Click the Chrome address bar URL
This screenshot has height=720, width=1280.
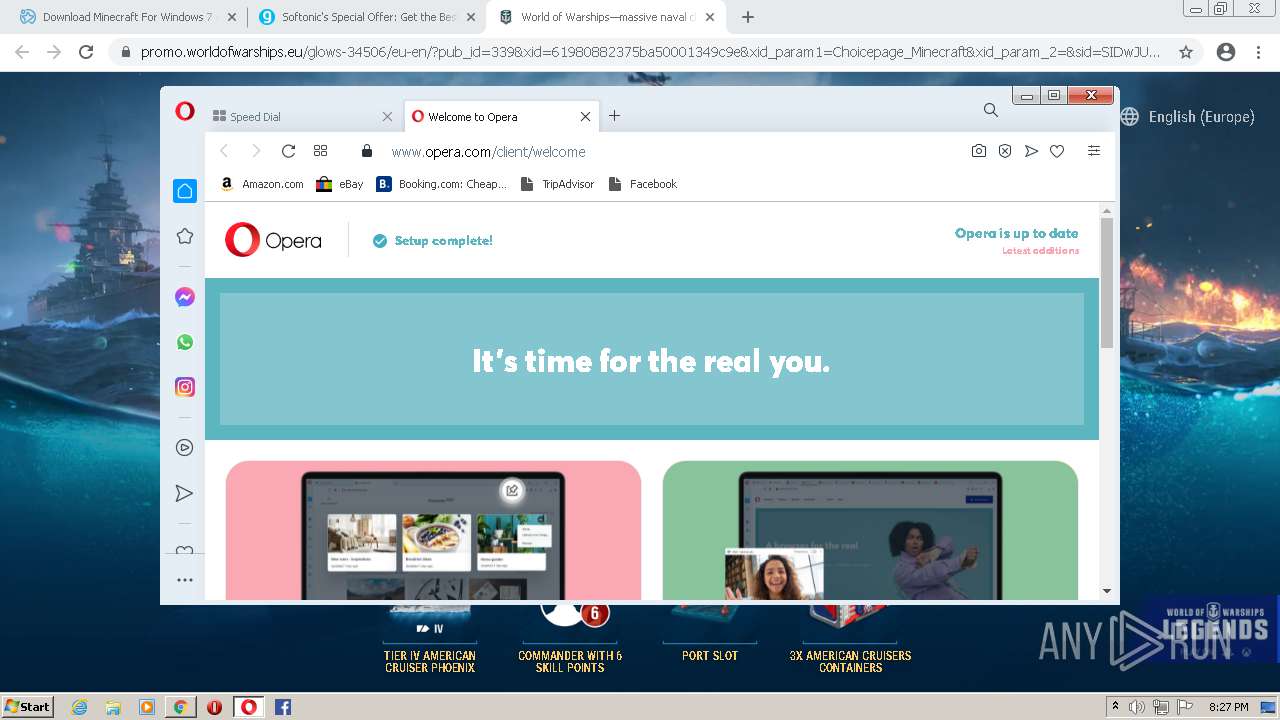(650, 52)
